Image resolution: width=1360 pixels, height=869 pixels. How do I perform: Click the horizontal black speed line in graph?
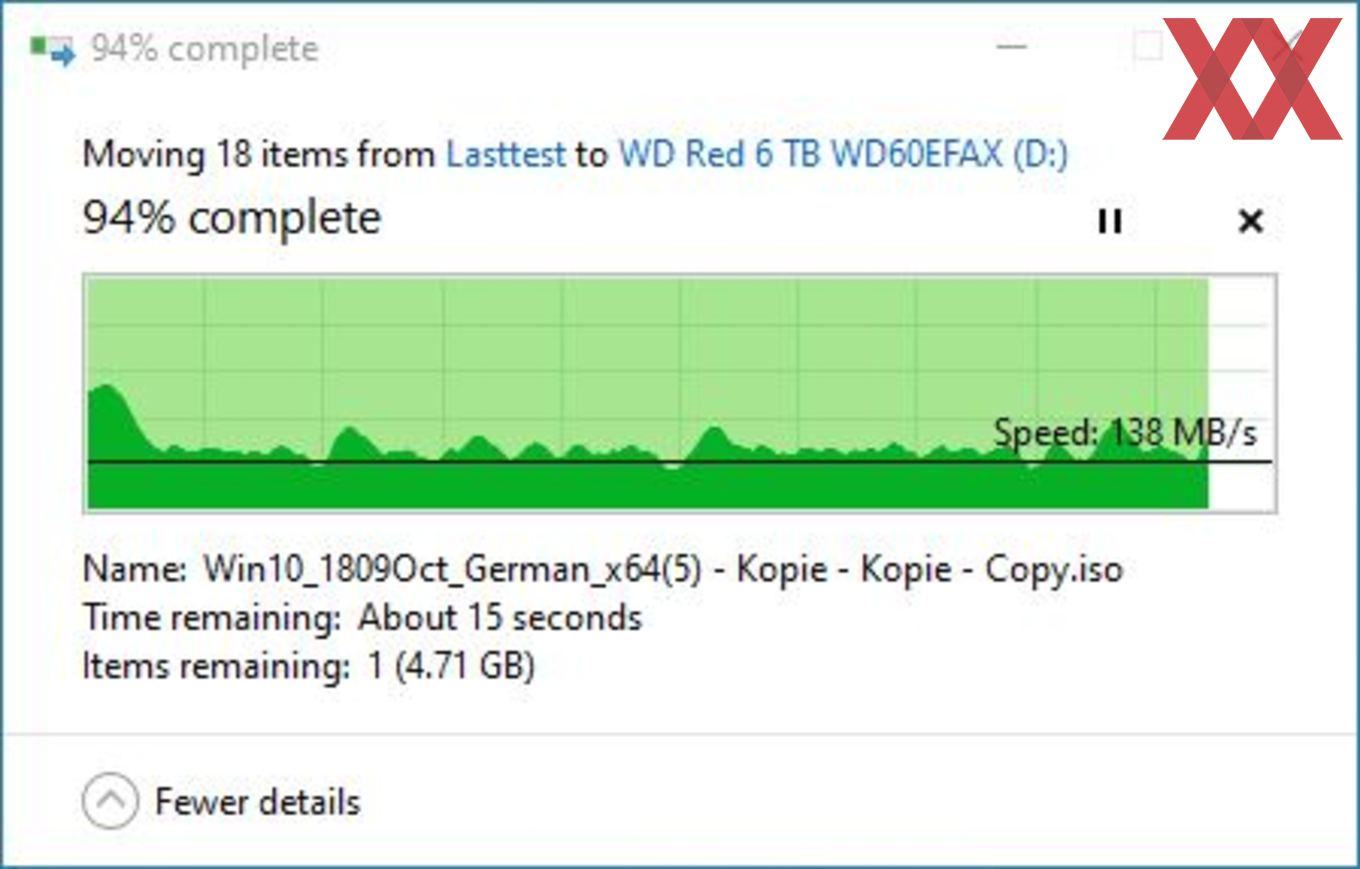point(680,462)
